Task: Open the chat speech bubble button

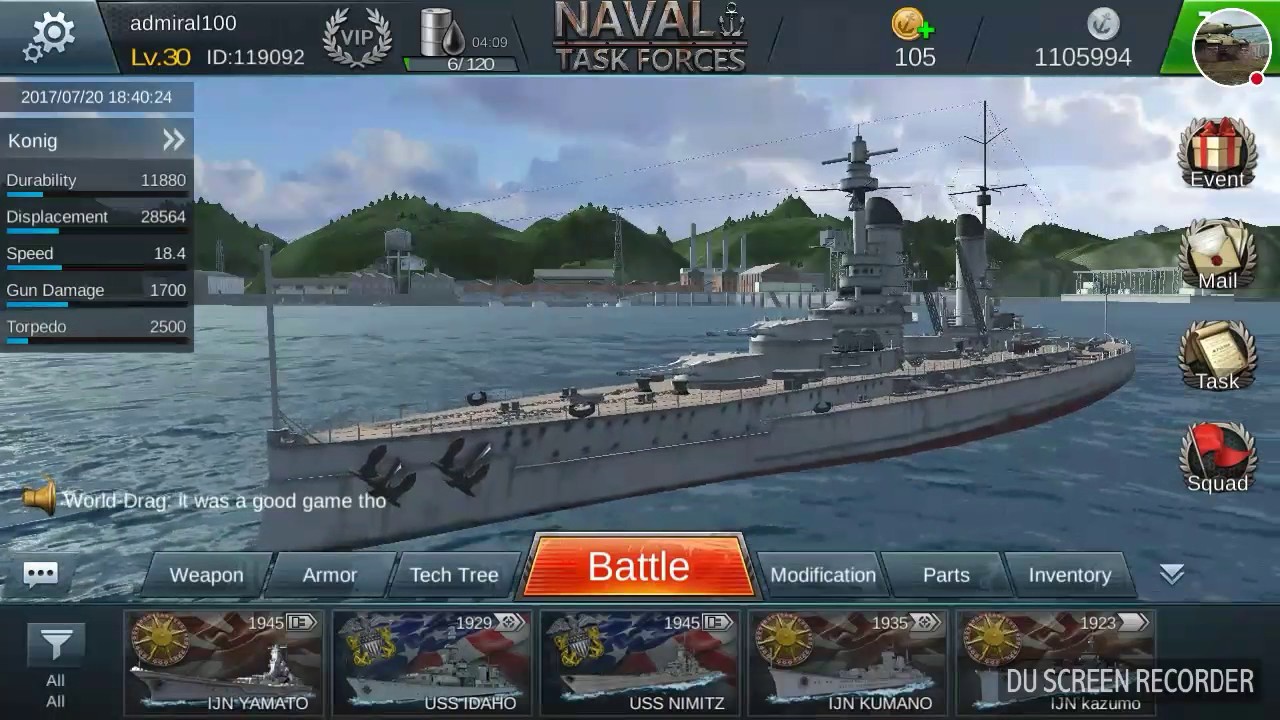Action: pyautogui.click(x=41, y=574)
